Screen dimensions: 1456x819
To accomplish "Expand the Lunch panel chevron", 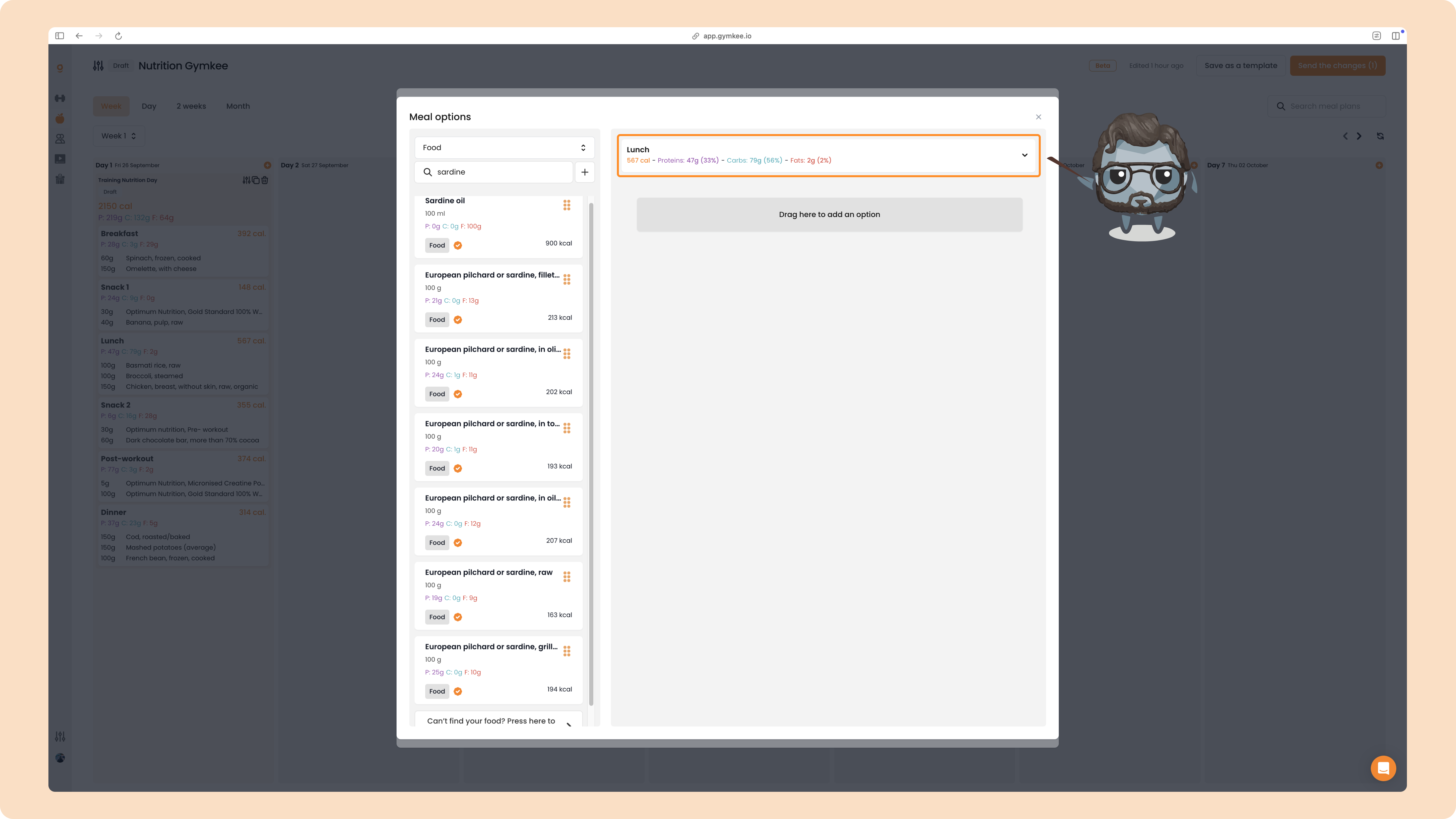I will tap(1024, 155).
